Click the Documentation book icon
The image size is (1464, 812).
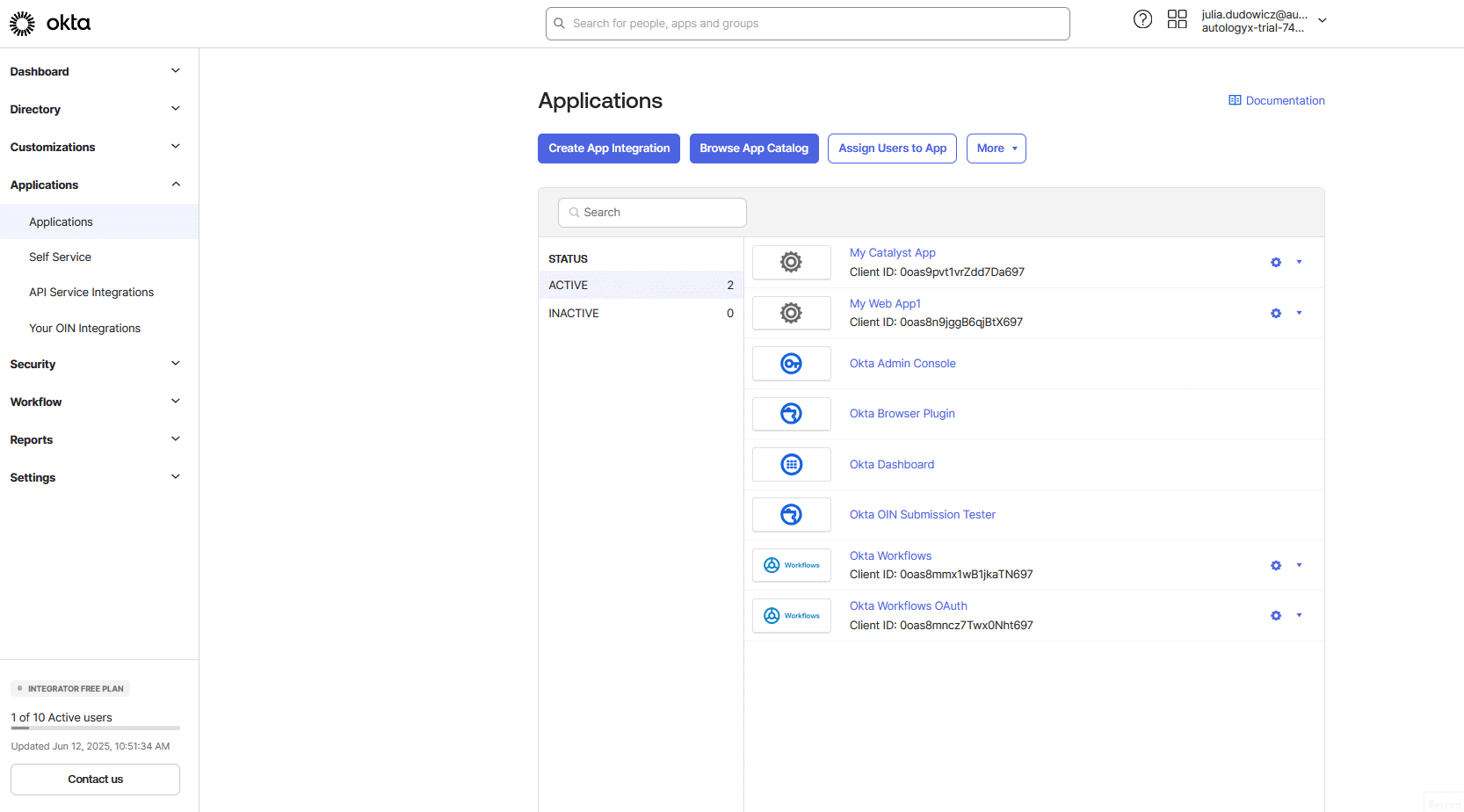[1235, 100]
